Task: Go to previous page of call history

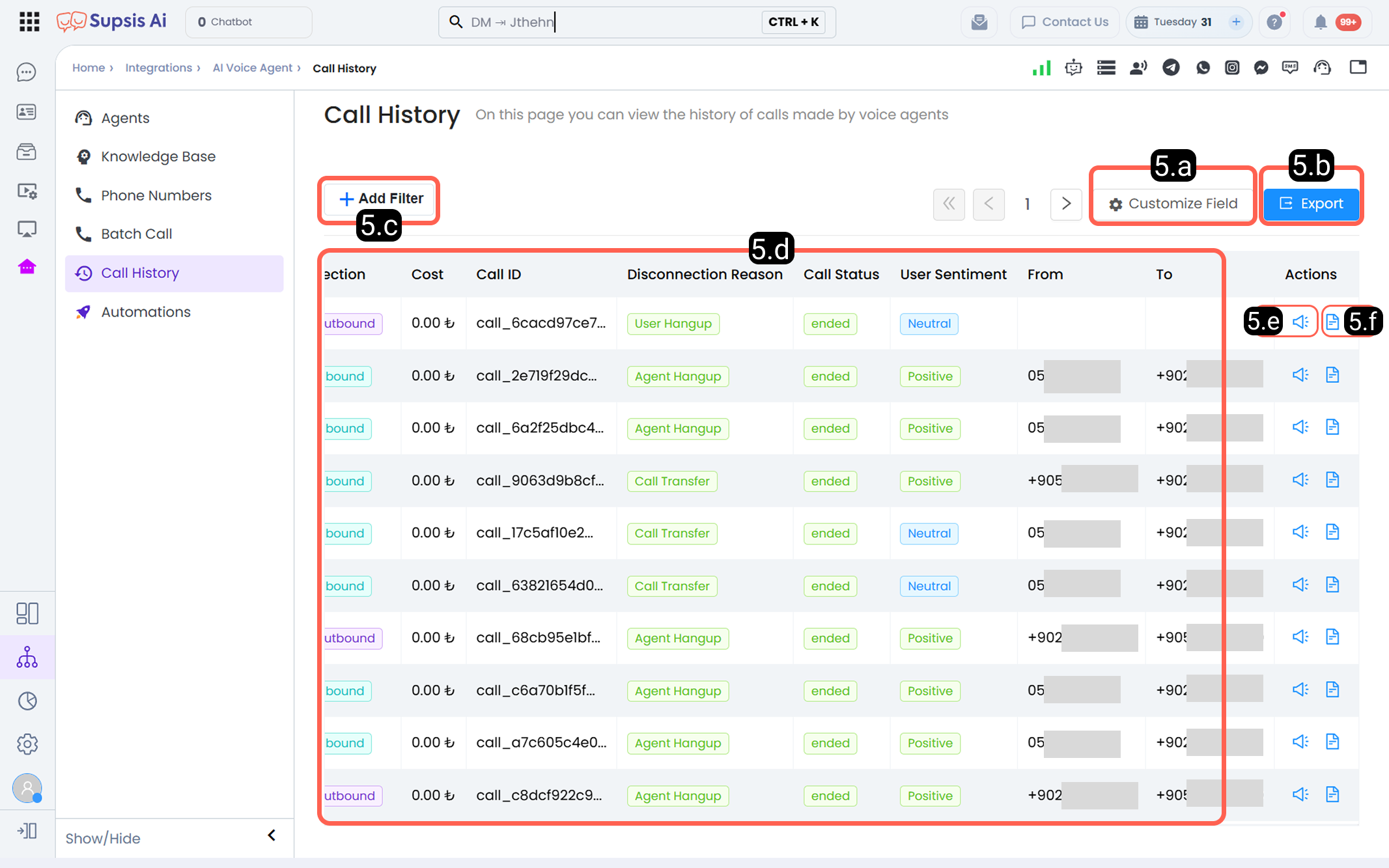Action: [989, 204]
